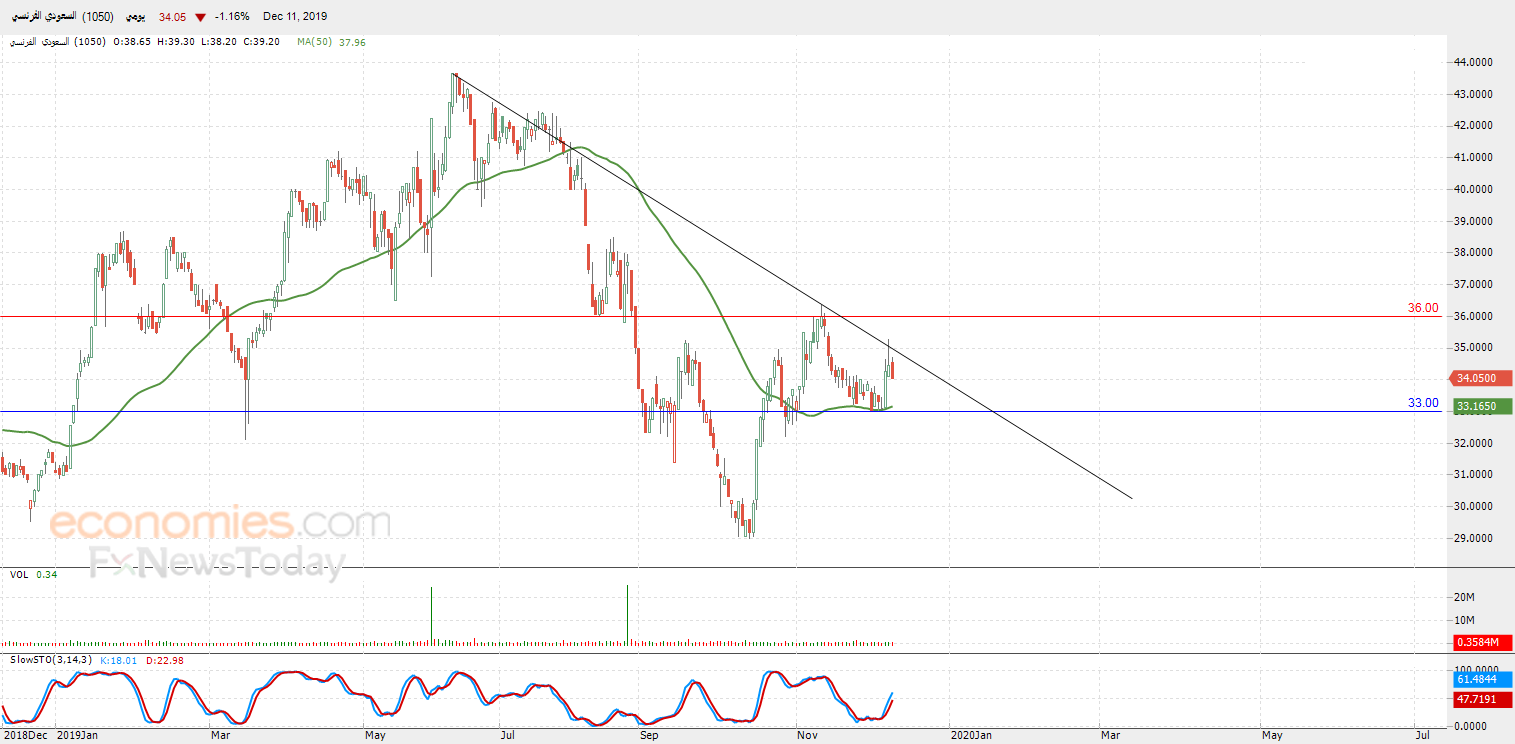Click the low value L:38.20
This screenshot has height=744, width=1515.
point(217,42)
